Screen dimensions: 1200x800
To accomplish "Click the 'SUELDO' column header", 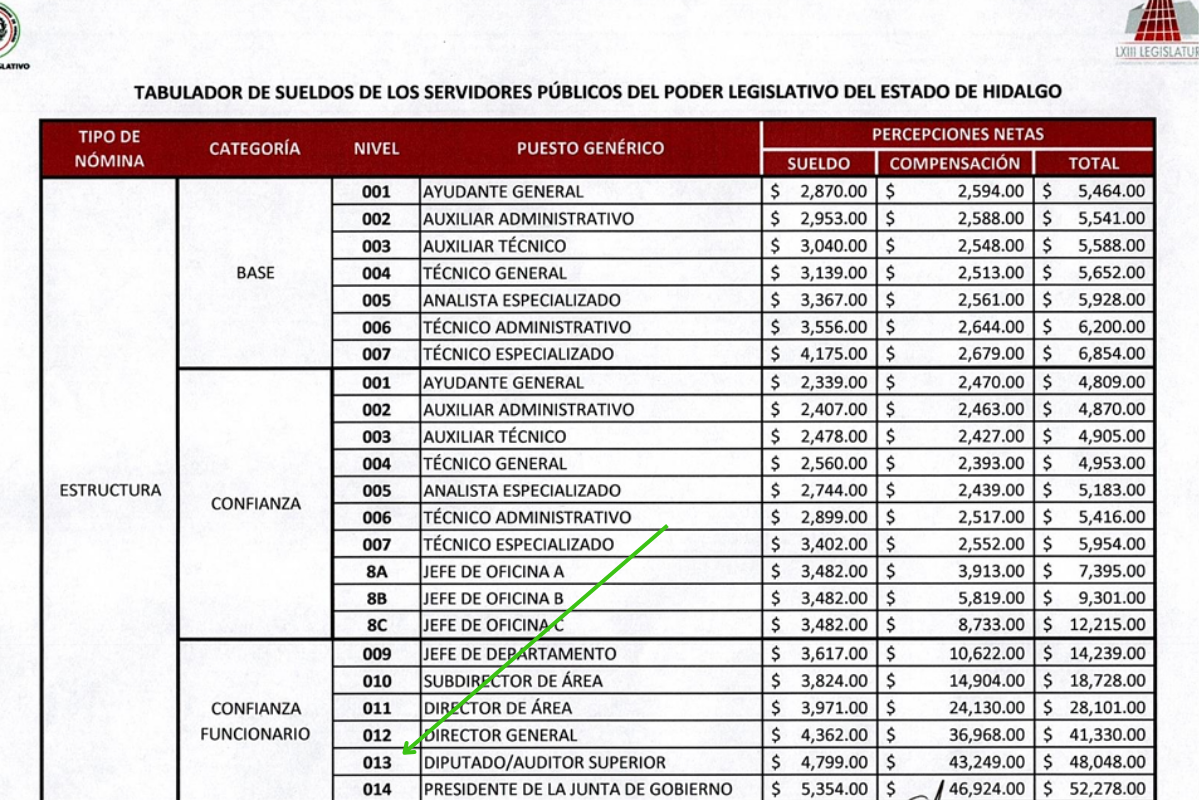I will pos(818,163).
